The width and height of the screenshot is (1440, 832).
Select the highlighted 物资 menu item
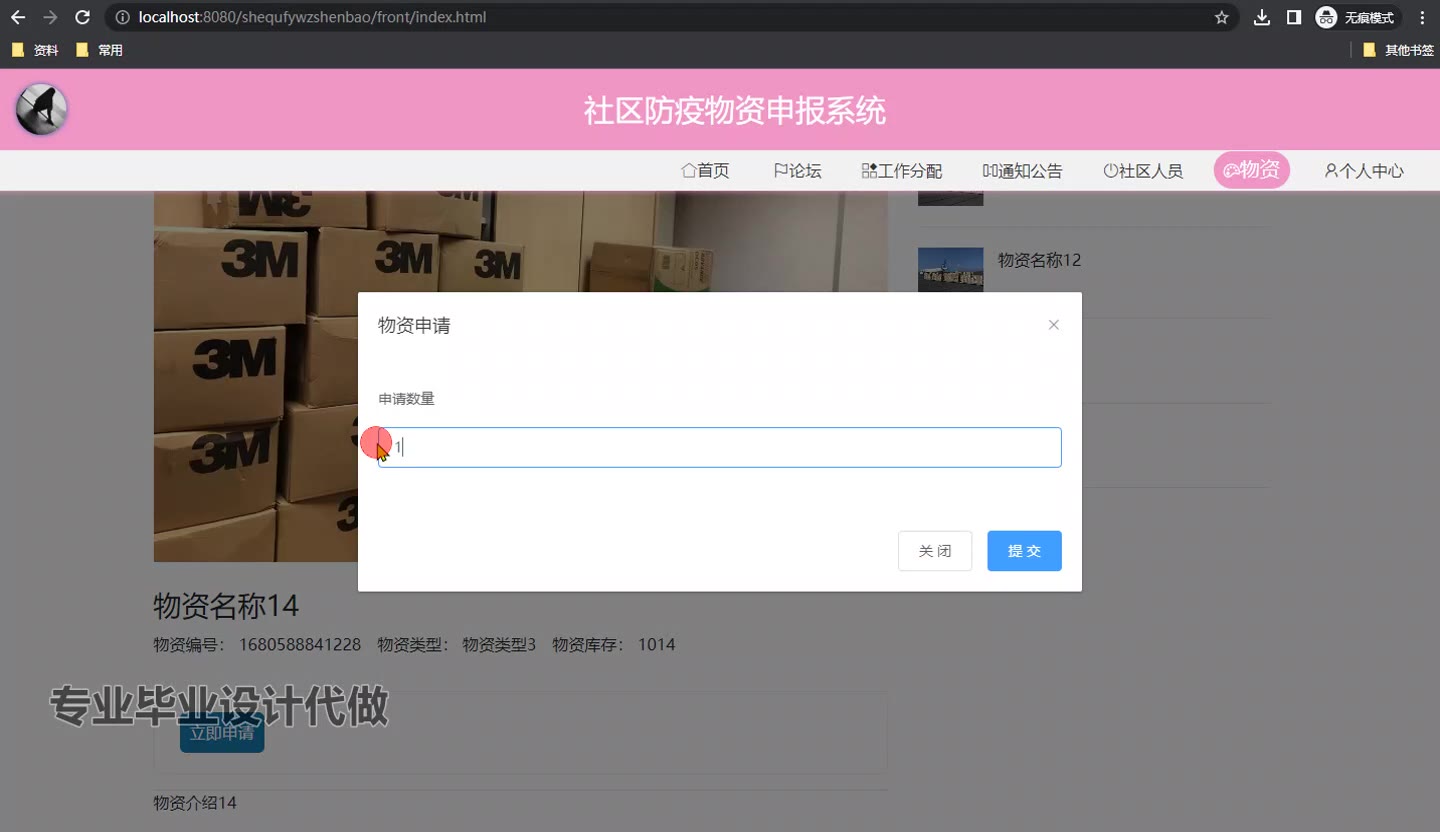(1252, 170)
